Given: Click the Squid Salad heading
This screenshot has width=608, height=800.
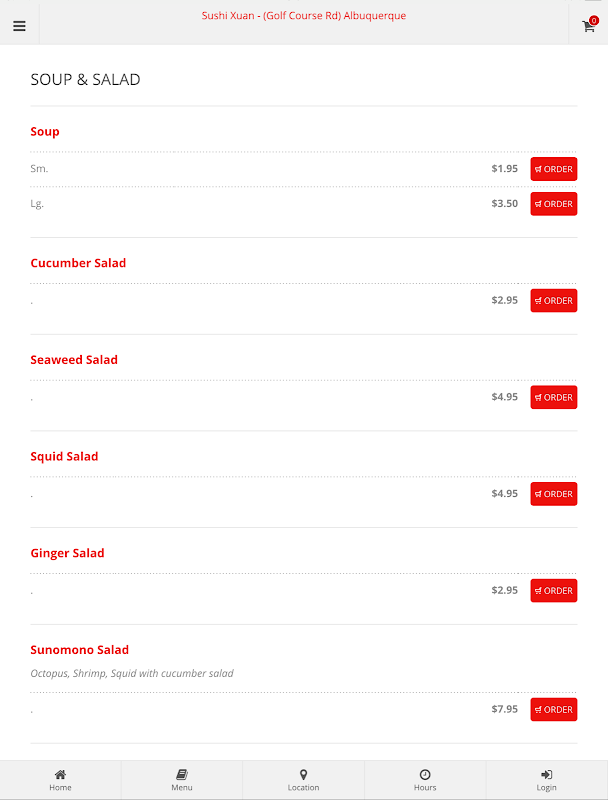Looking at the screenshot, I should [x=64, y=457].
